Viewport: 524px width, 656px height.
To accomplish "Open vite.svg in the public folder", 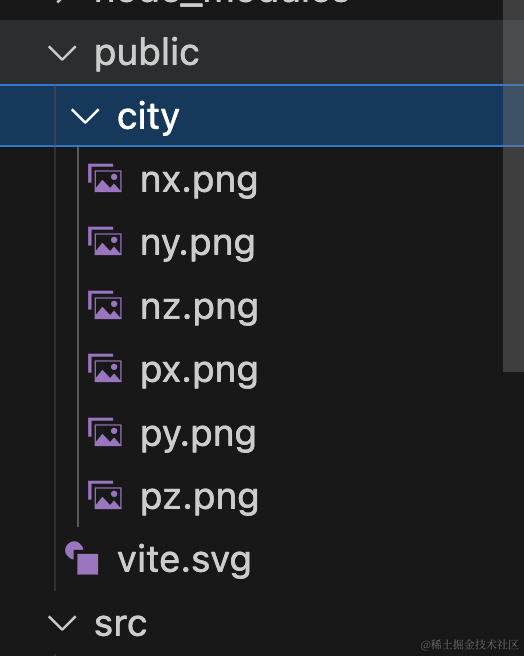I will (184, 561).
